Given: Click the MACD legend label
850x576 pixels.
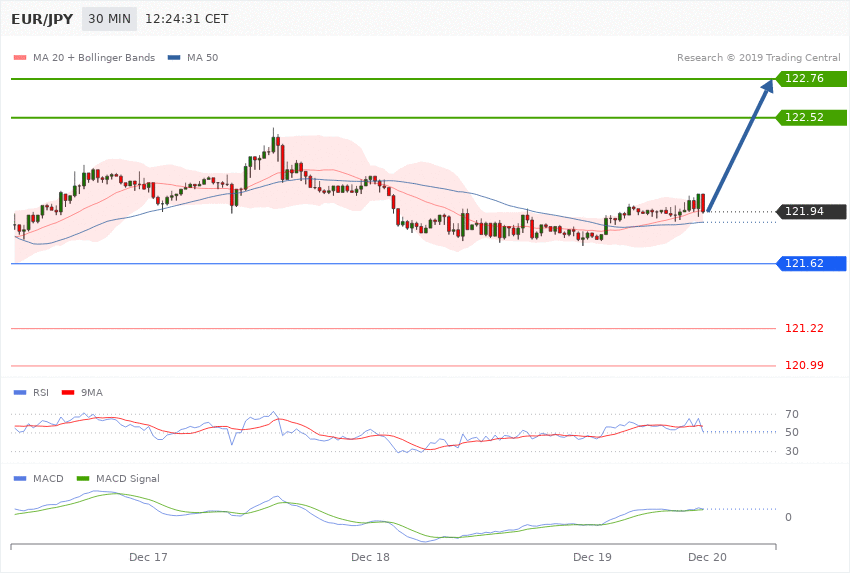Looking at the screenshot, I should [x=48, y=479].
